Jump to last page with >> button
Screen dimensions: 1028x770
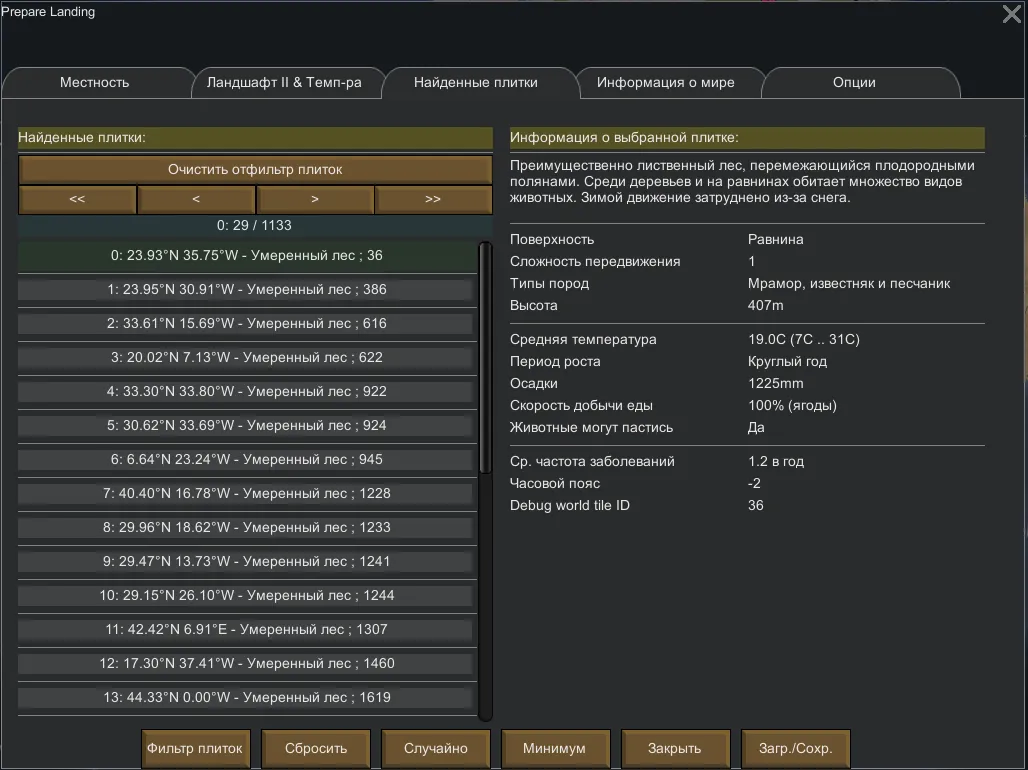tap(433, 199)
